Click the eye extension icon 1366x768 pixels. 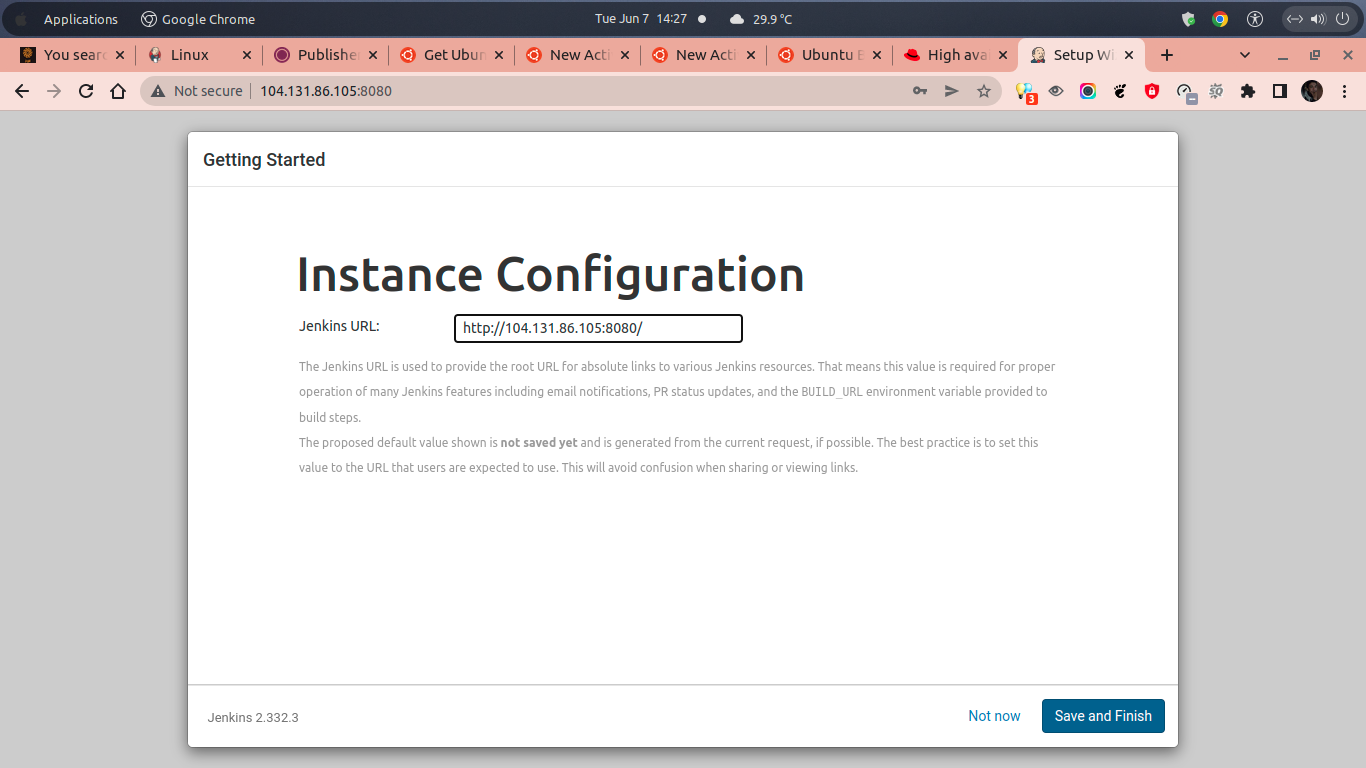1056,91
